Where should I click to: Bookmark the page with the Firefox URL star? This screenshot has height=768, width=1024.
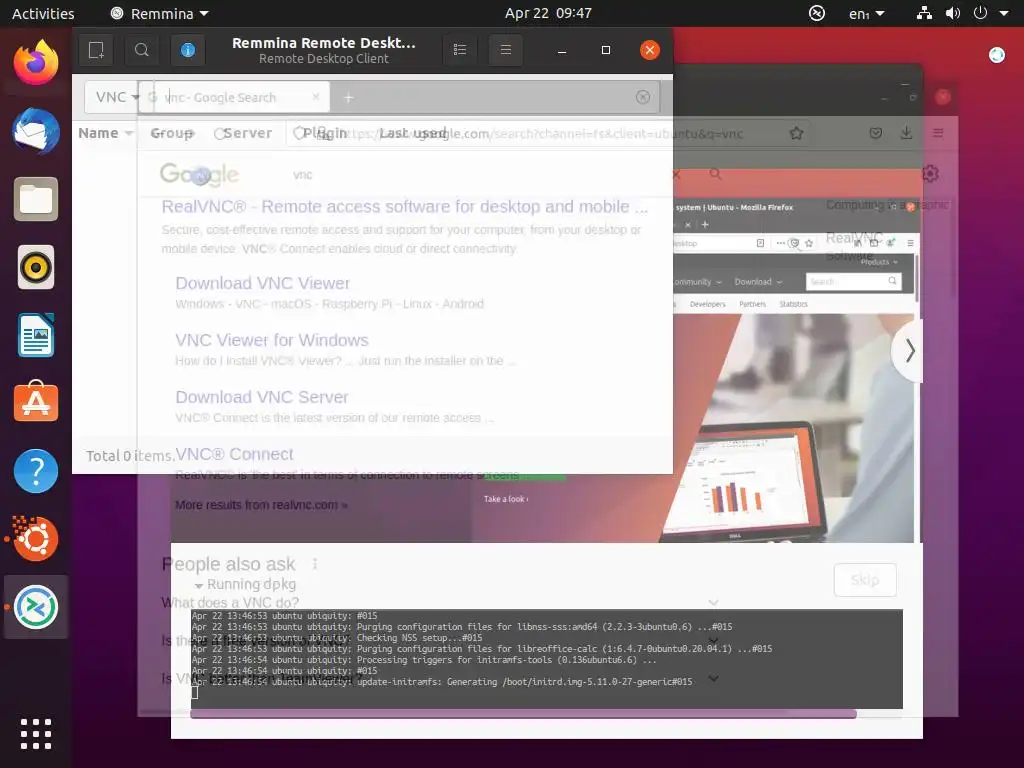(x=796, y=133)
